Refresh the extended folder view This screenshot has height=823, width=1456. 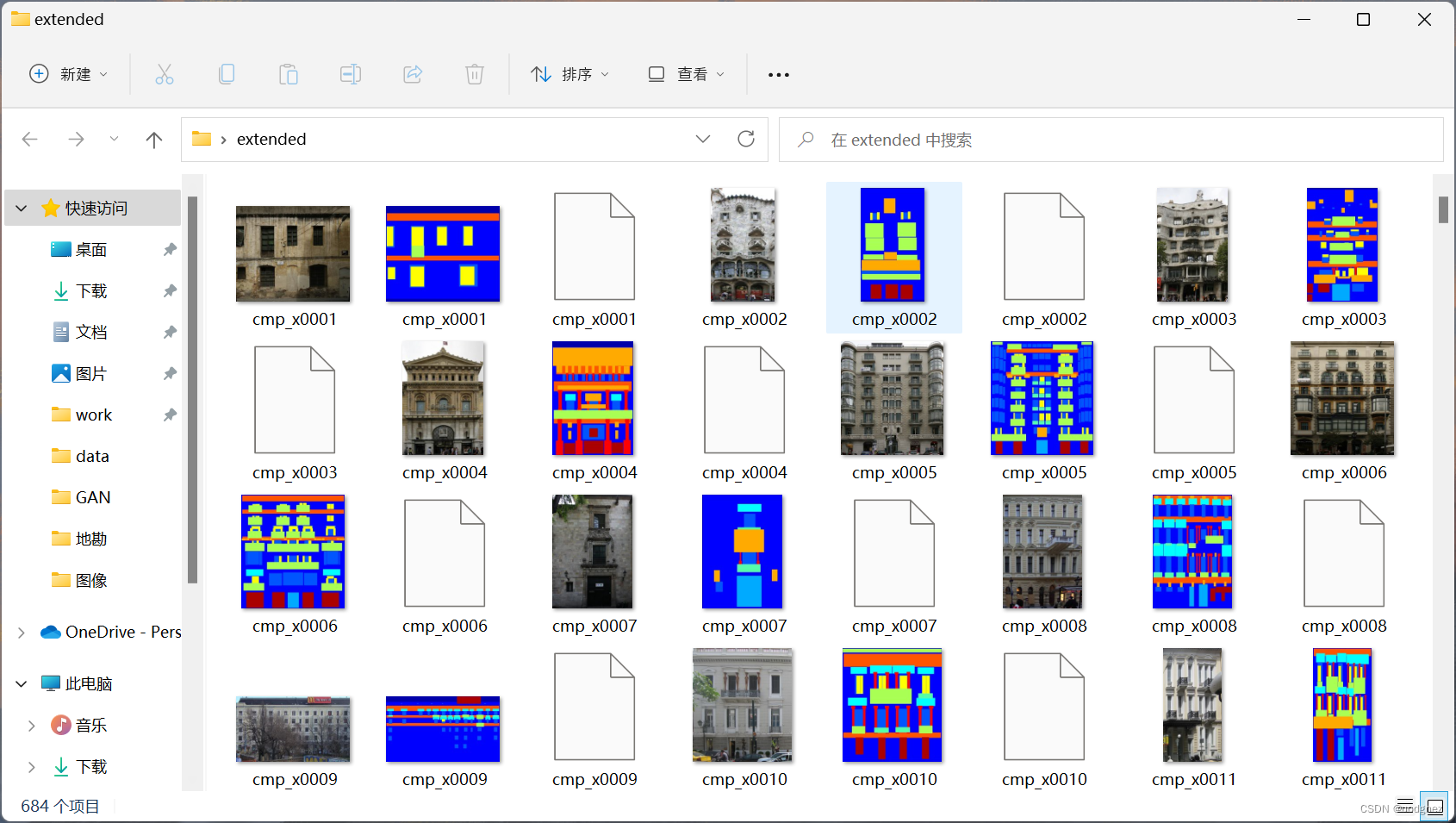pos(746,139)
